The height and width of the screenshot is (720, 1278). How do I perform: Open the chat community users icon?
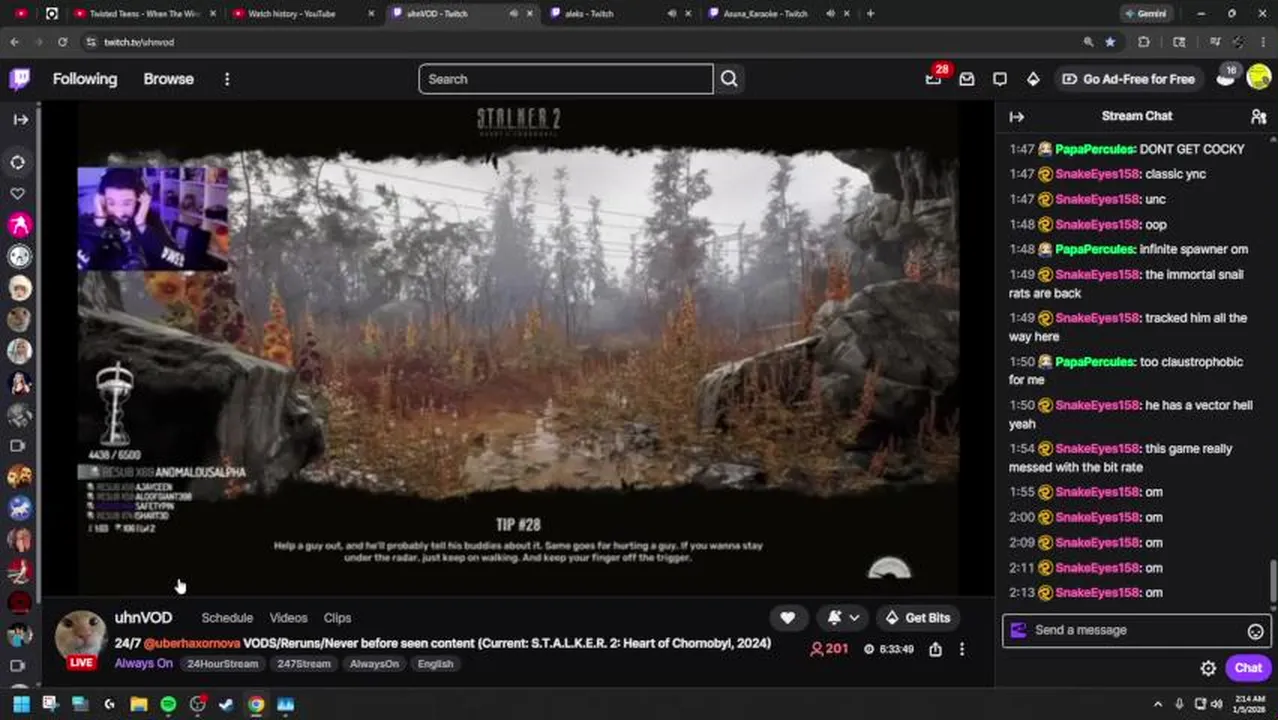click(1259, 116)
